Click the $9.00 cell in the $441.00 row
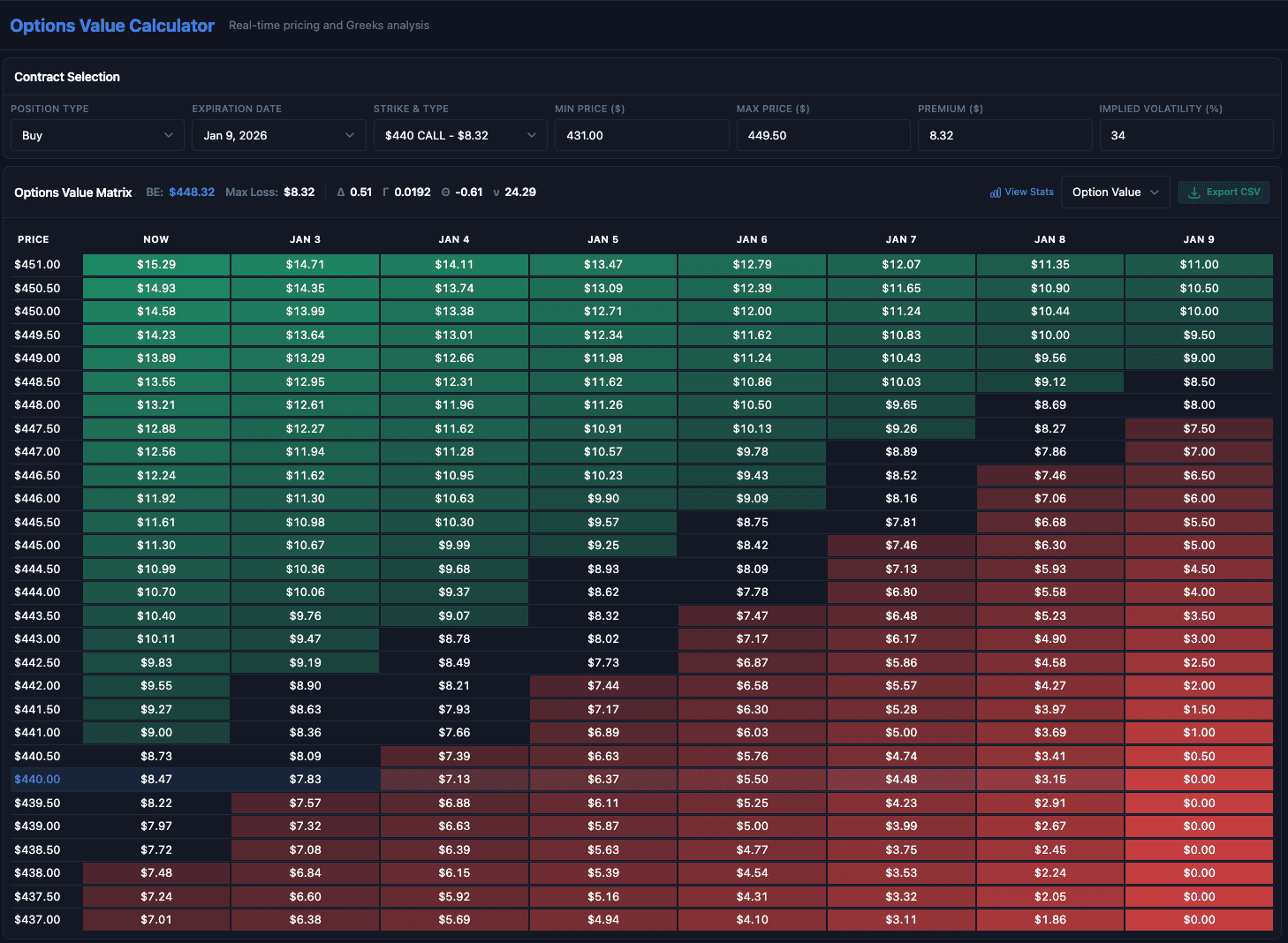 156,733
